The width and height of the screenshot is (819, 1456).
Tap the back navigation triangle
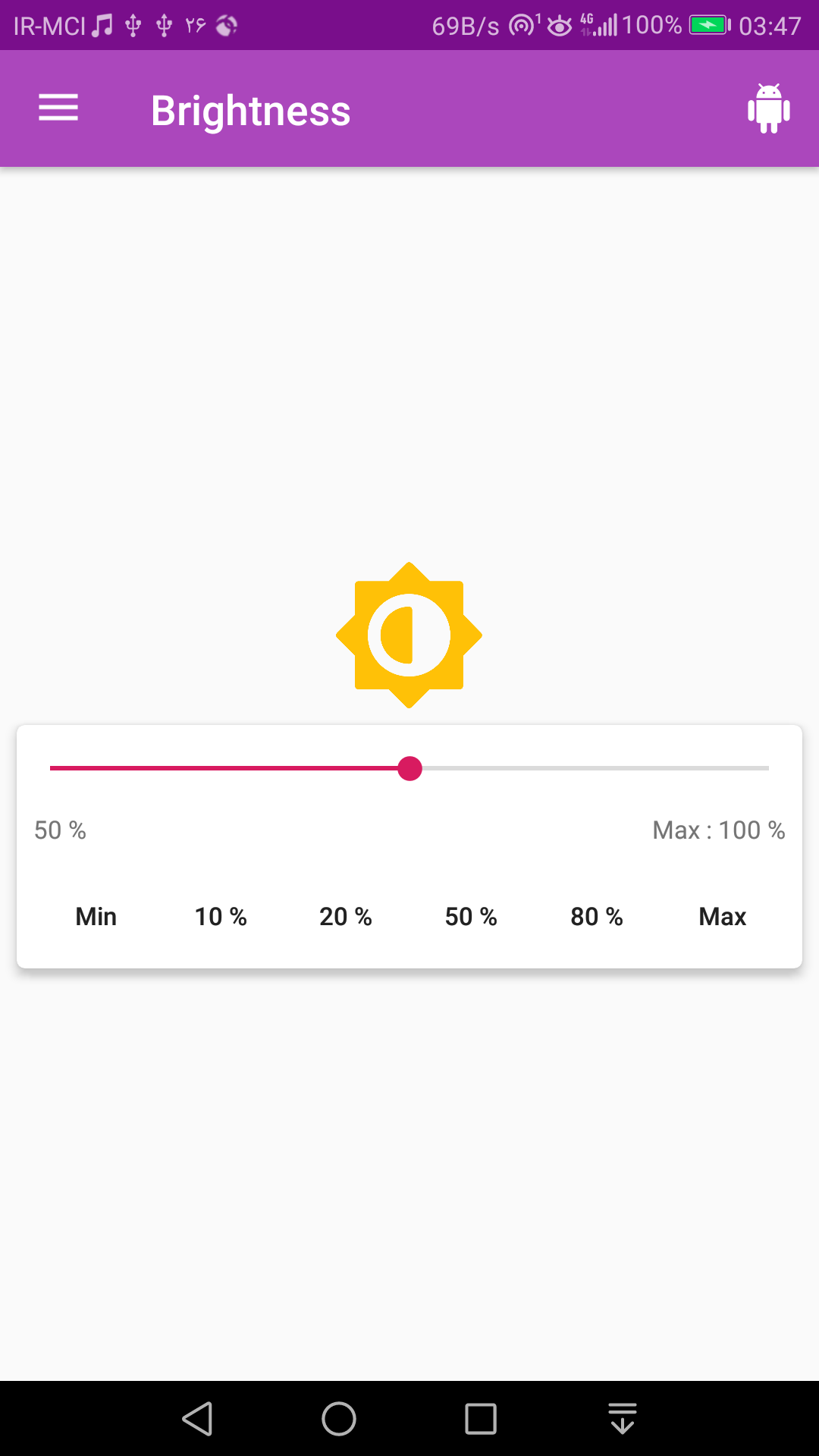[x=198, y=1419]
